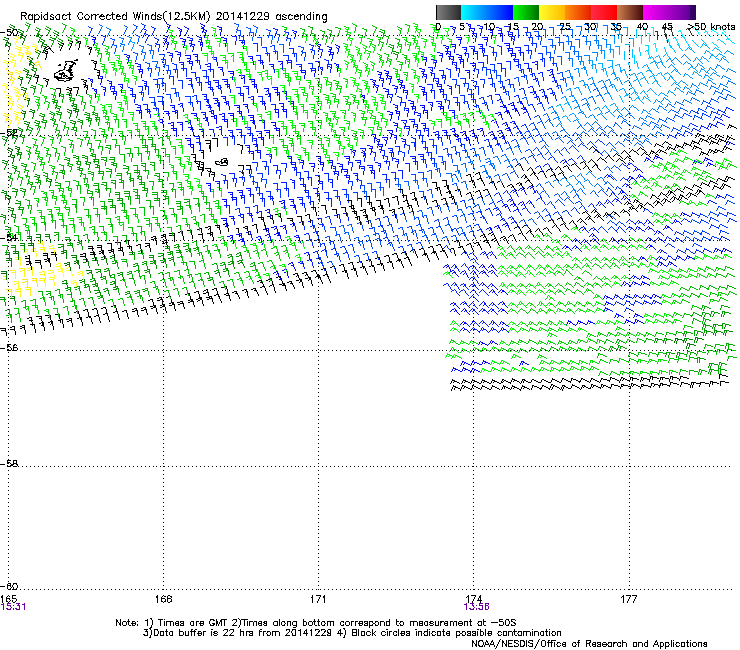
Task: Click the 174 longitude axis label
Action: click(473, 599)
